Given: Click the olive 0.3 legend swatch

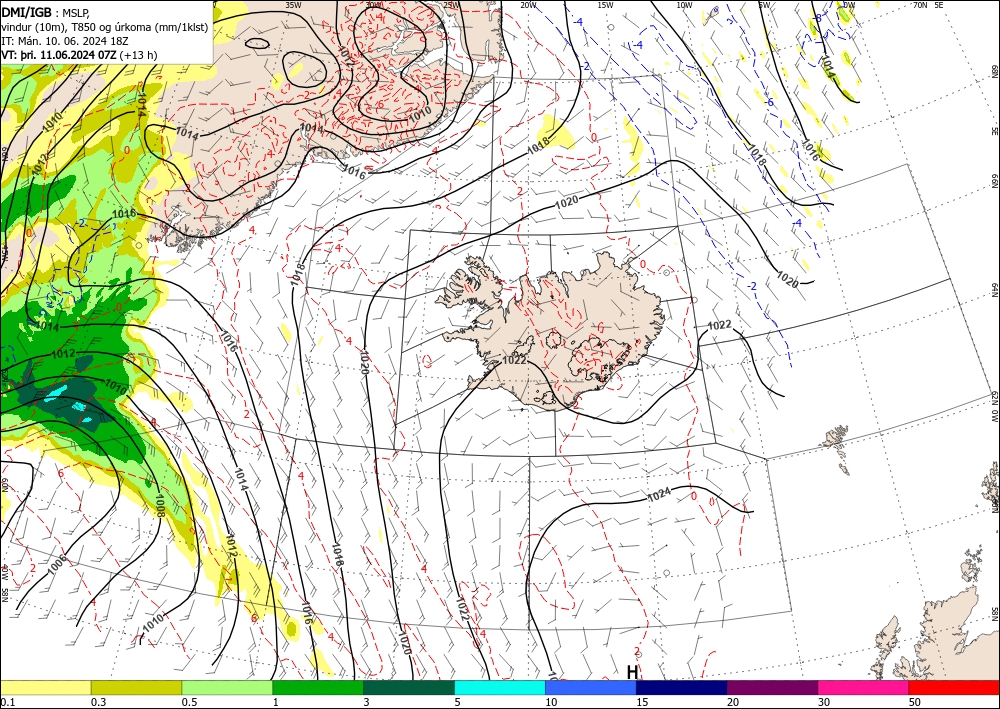Looking at the screenshot, I should tap(136, 687).
